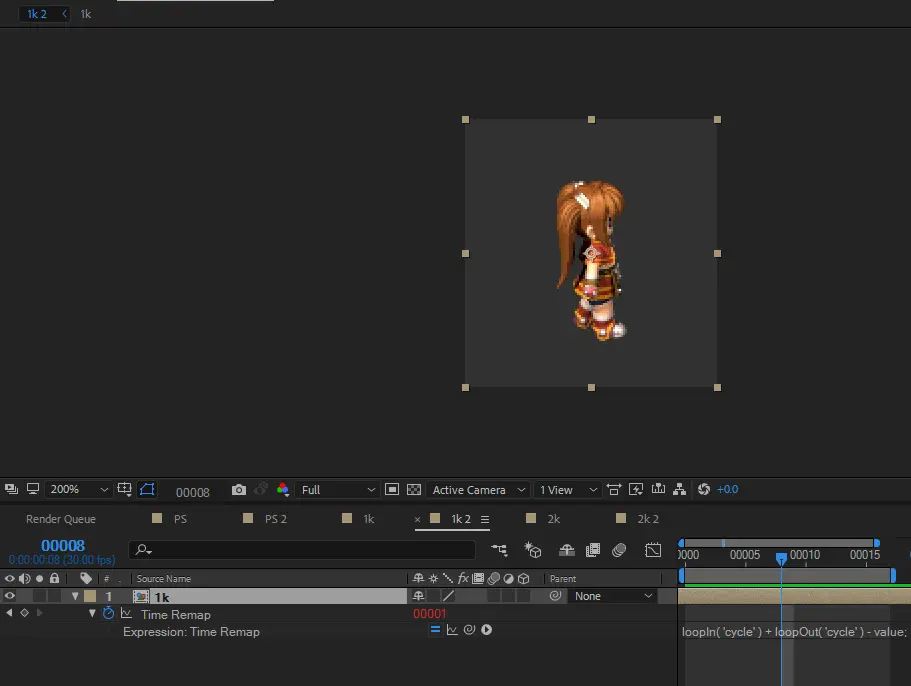This screenshot has height=686, width=911.
Task: Click the expression pick whip icon
Action: click(x=469, y=630)
